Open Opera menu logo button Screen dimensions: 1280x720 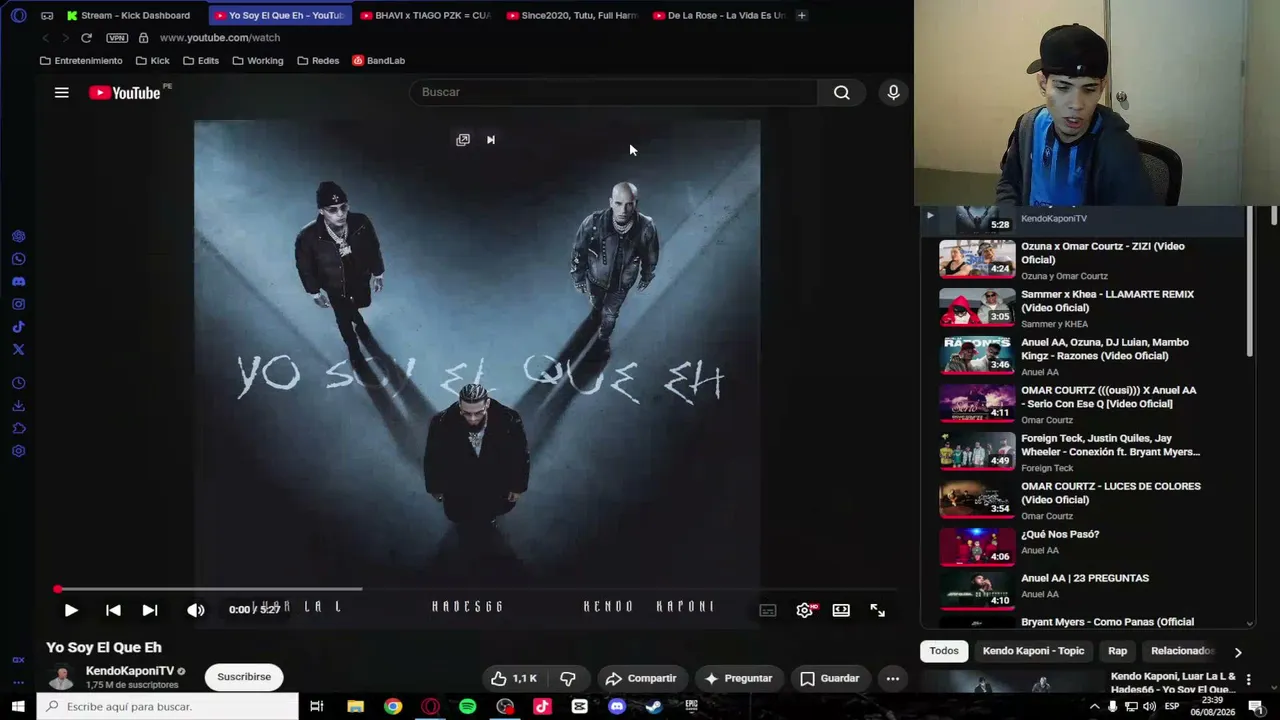pyautogui.click(x=18, y=15)
